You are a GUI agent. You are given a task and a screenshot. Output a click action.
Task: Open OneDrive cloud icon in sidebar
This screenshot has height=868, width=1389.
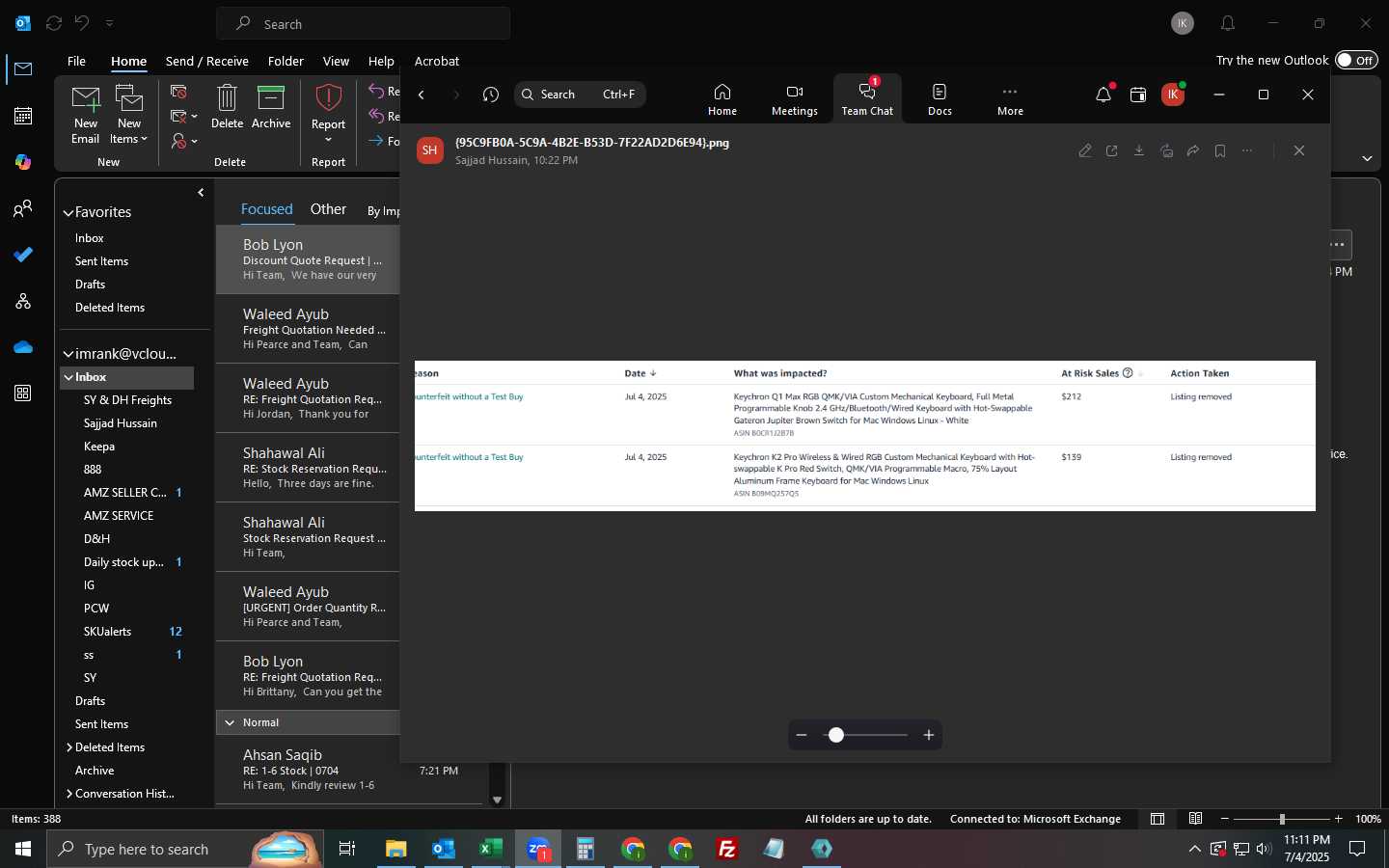click(23, 347)
